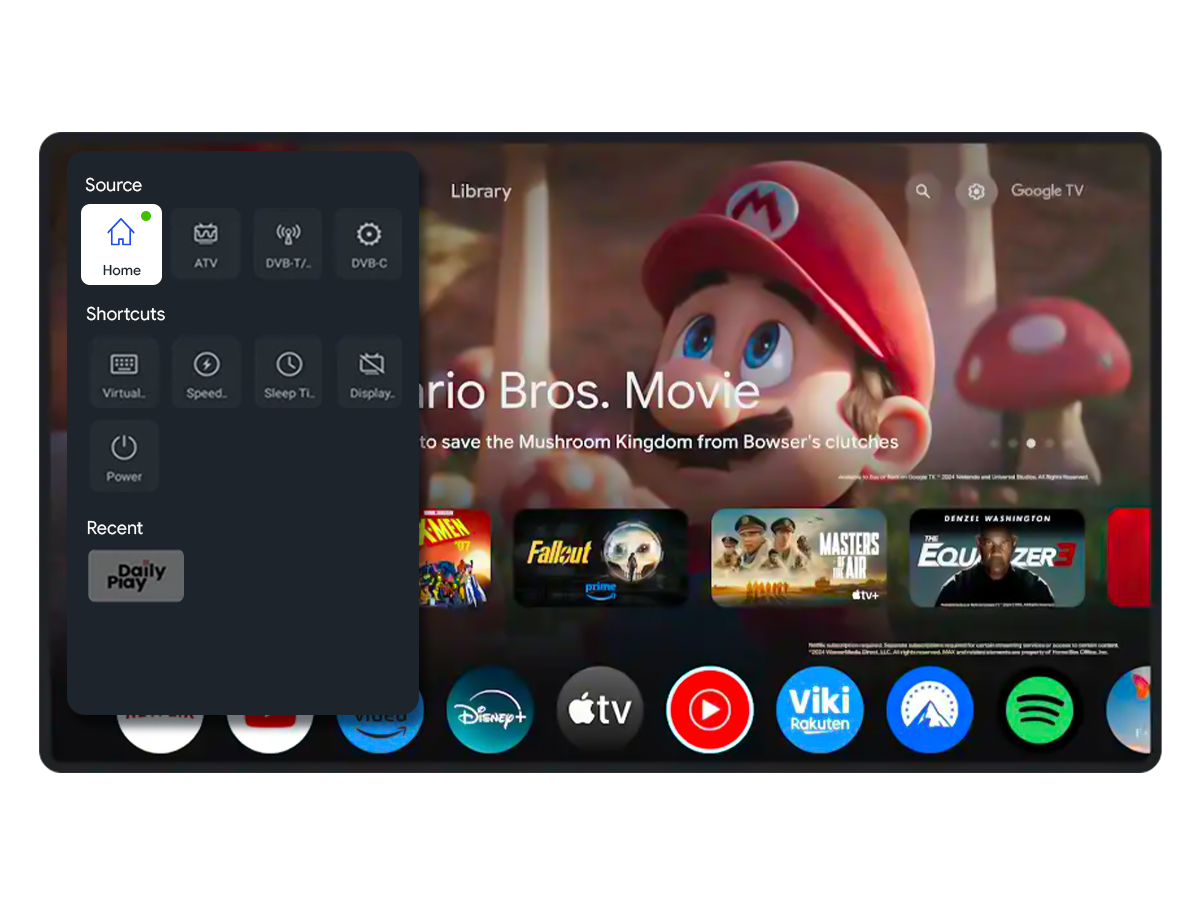Viewport: 1200px width, 900px height.
Task: Open the Sleep Timer shortcut
Action: pyautogui.click(x=288, y=373)
